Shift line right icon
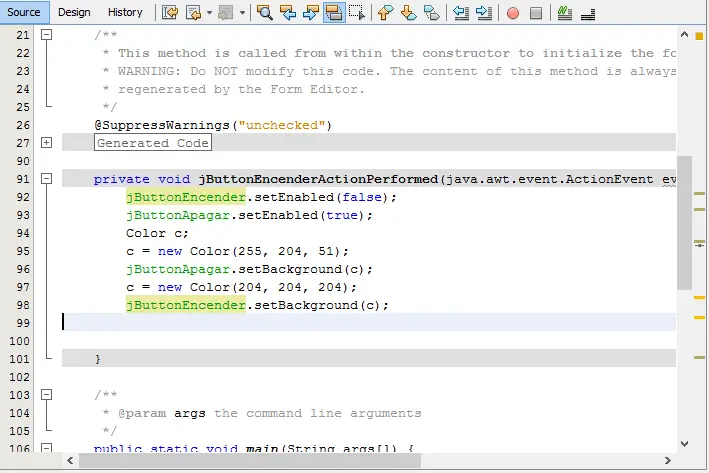 point(484,13)
